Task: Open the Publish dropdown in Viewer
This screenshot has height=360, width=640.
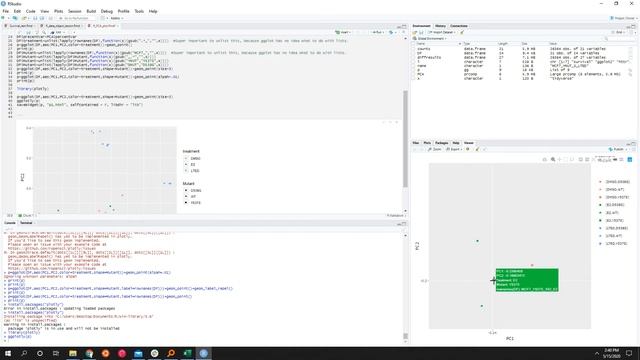Action: pyautogui.click(x=618, y=149)
